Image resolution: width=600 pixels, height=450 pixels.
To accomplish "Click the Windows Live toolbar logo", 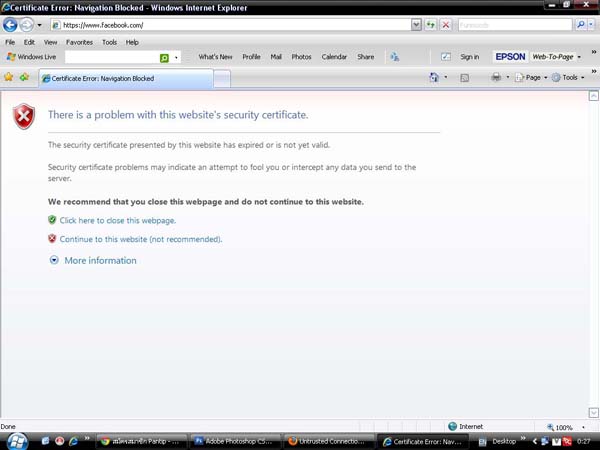I will pyautogui.click(x=31, y=57).
